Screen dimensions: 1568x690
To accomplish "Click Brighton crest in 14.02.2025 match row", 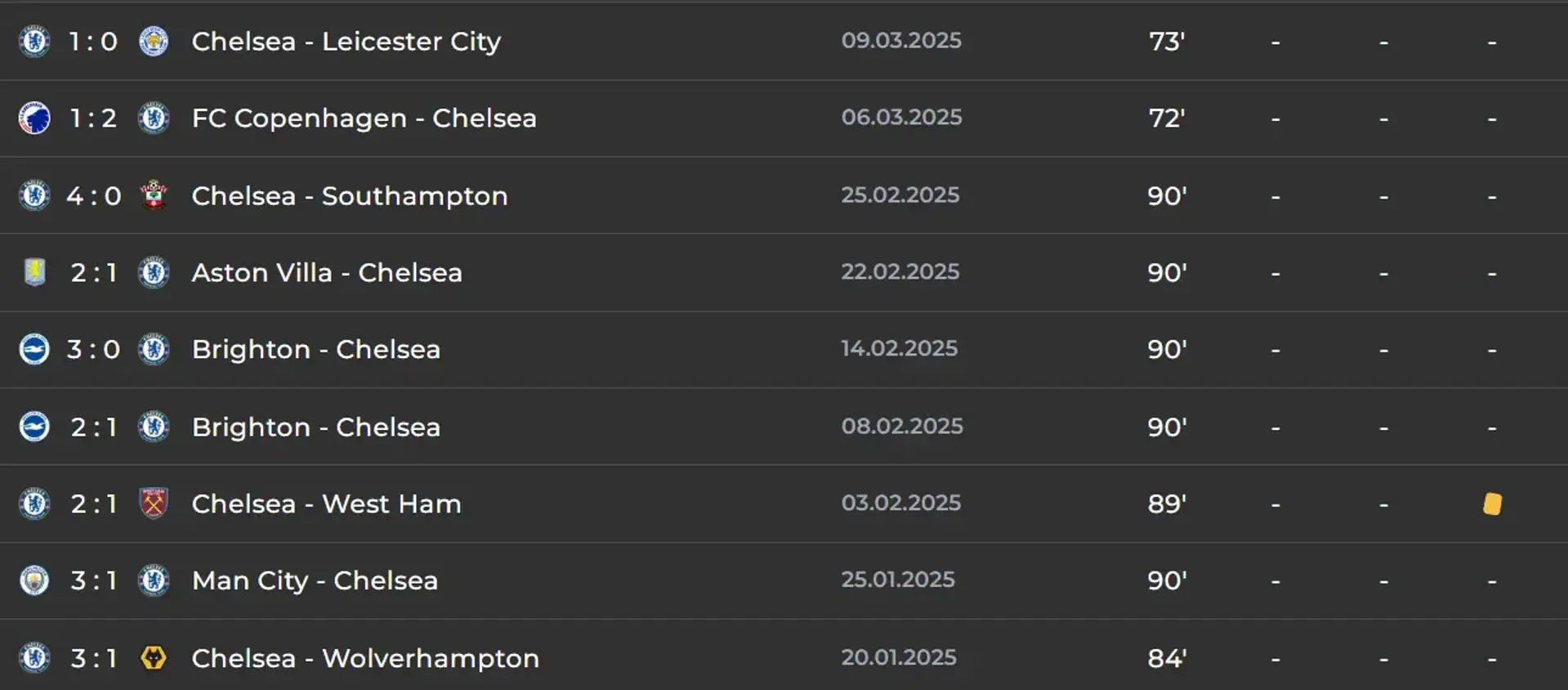I will [x=34, y=349].
